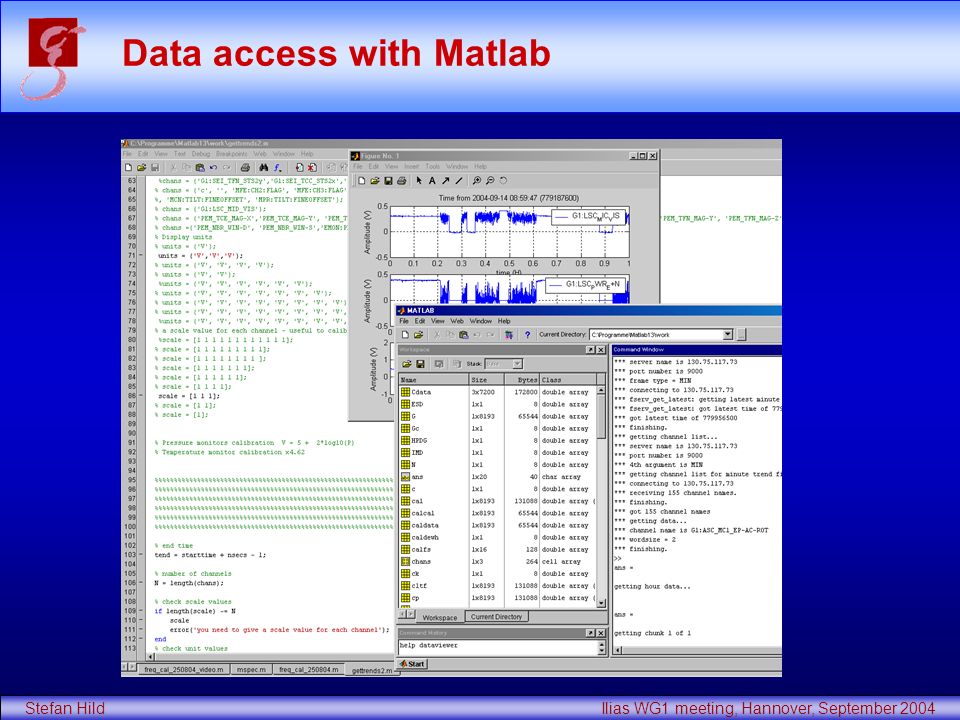The width and height of the screenshot is (960, 720).
Task: Click Clear all breakpoints icon in editor
Action: pyautogui.click(x=312, y=167)
